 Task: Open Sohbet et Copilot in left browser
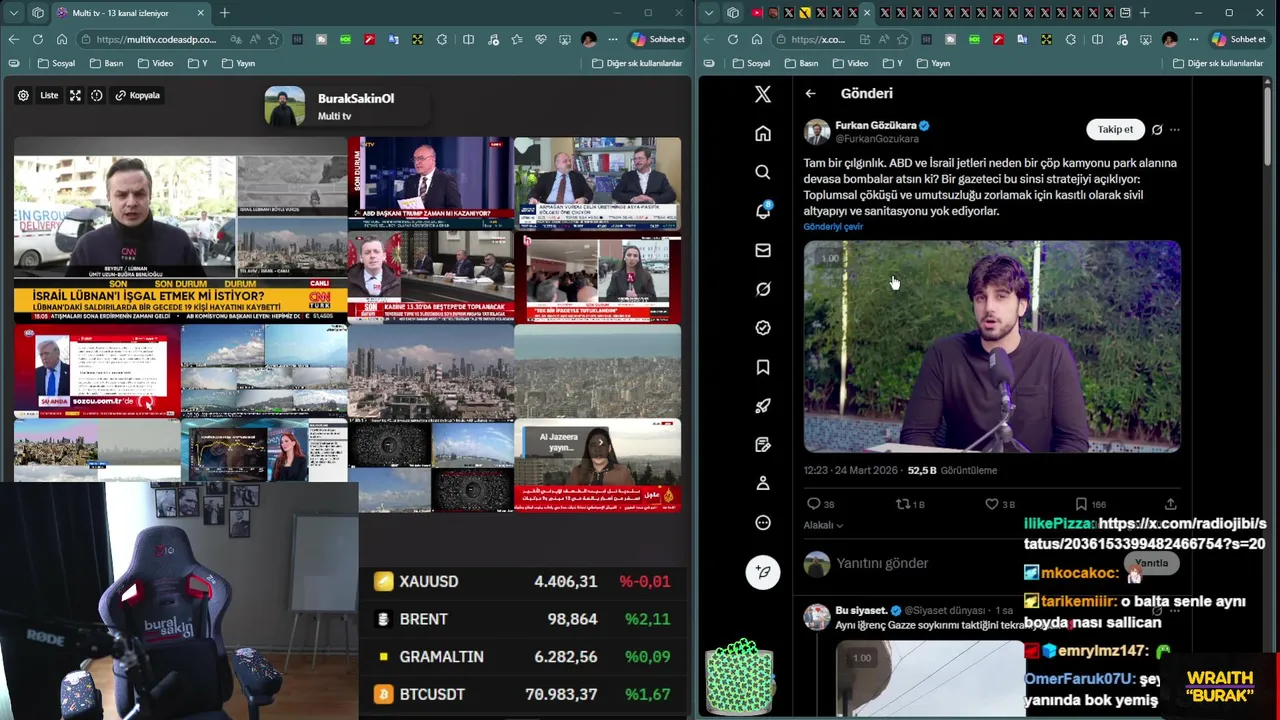[x=658, y=39]
